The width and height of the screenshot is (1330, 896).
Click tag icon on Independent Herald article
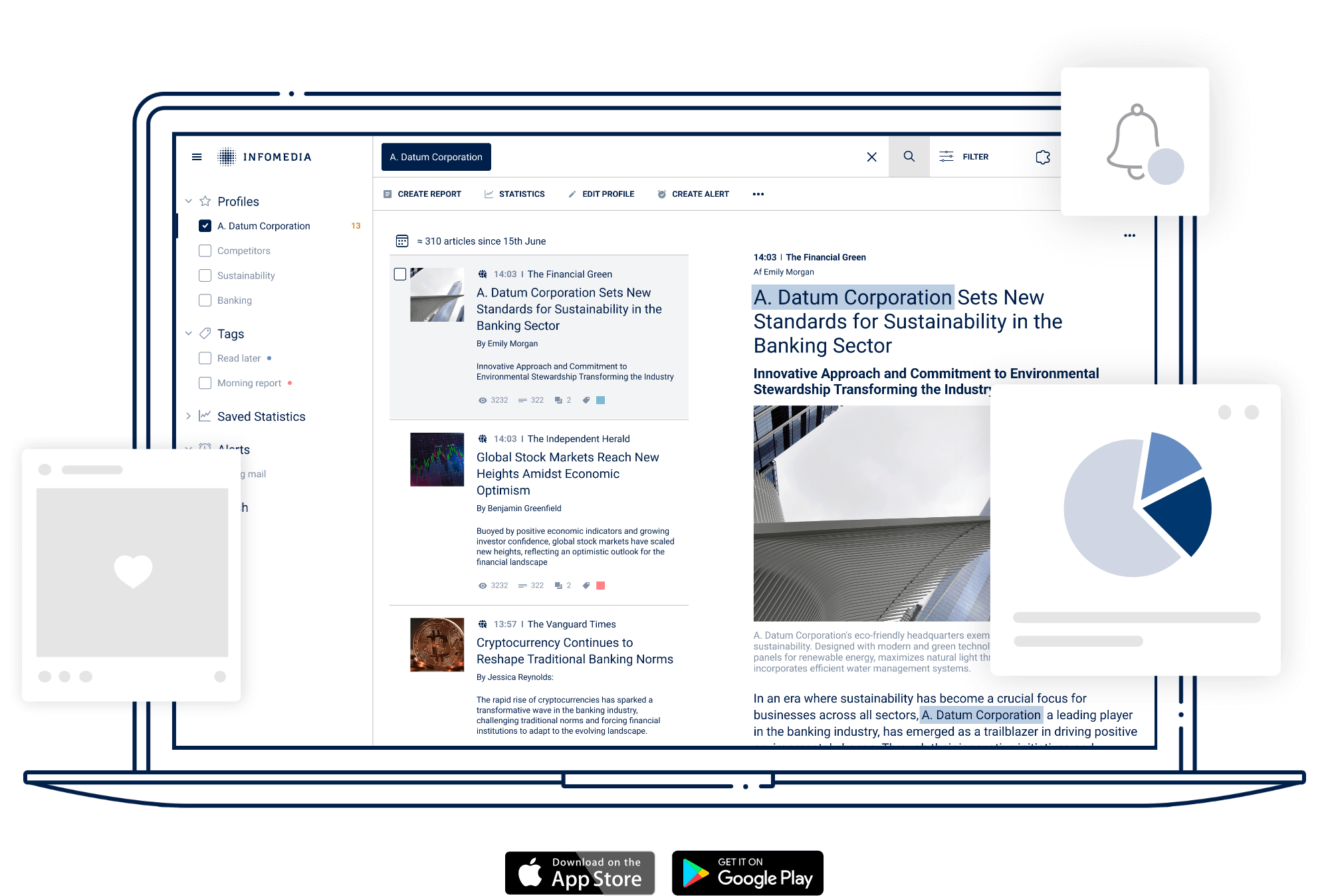[586, 586]
